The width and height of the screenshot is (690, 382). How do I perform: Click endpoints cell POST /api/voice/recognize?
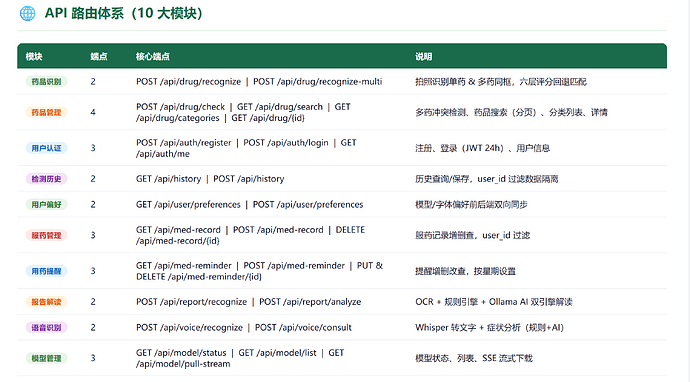[x=244, y=327]
